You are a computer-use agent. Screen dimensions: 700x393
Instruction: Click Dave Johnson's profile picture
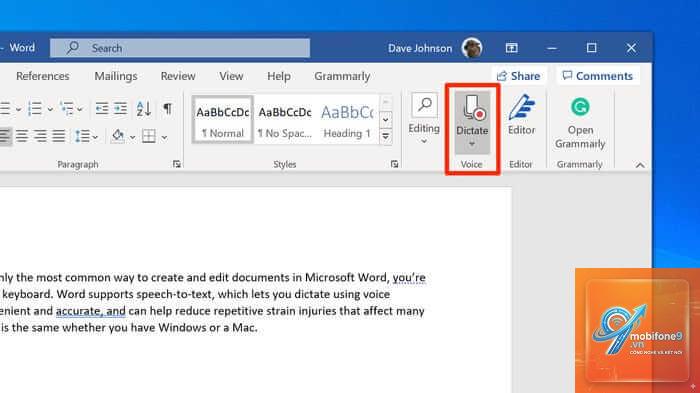(472, 48)
